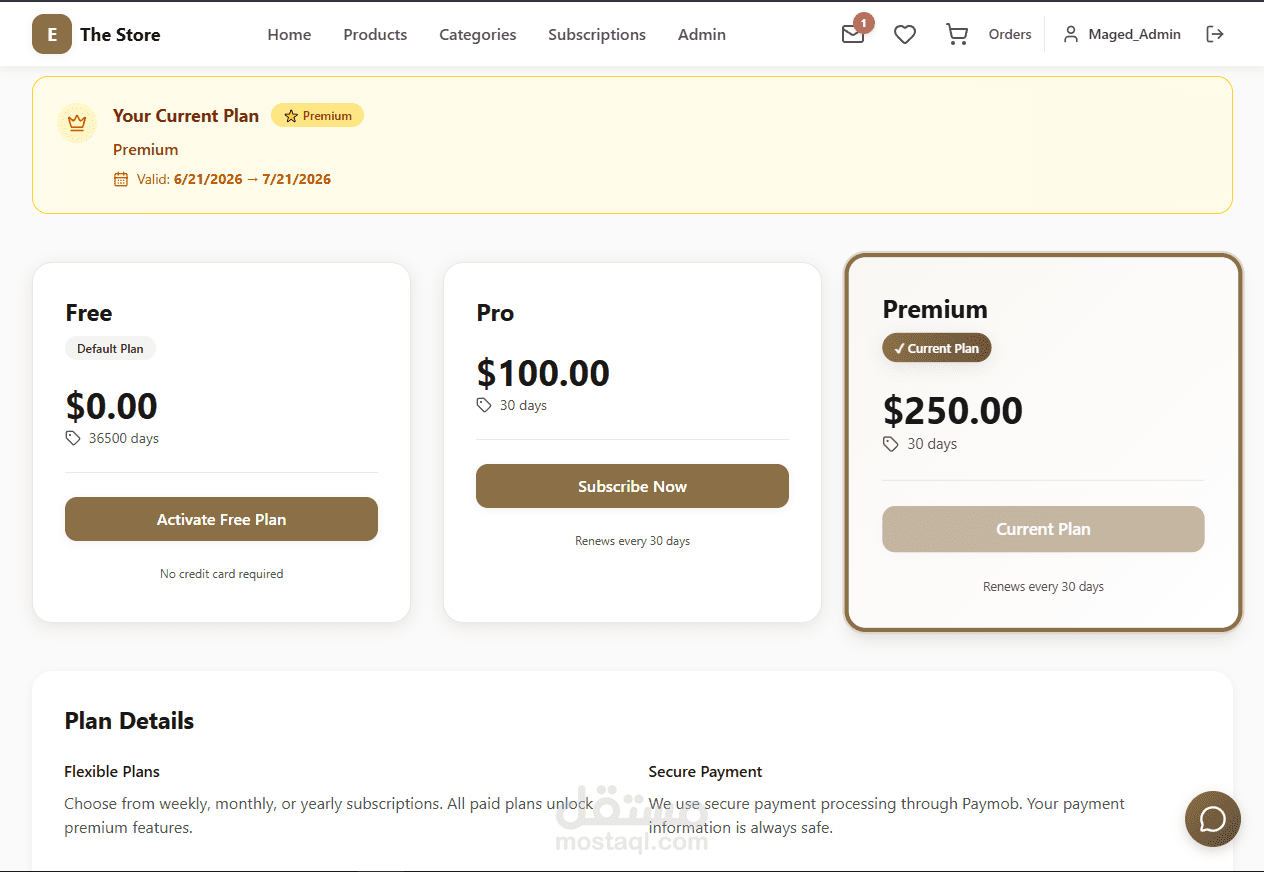This screenshot has width=1264, height=872.
Task: Go to the Home nav item
Action: 289,34
